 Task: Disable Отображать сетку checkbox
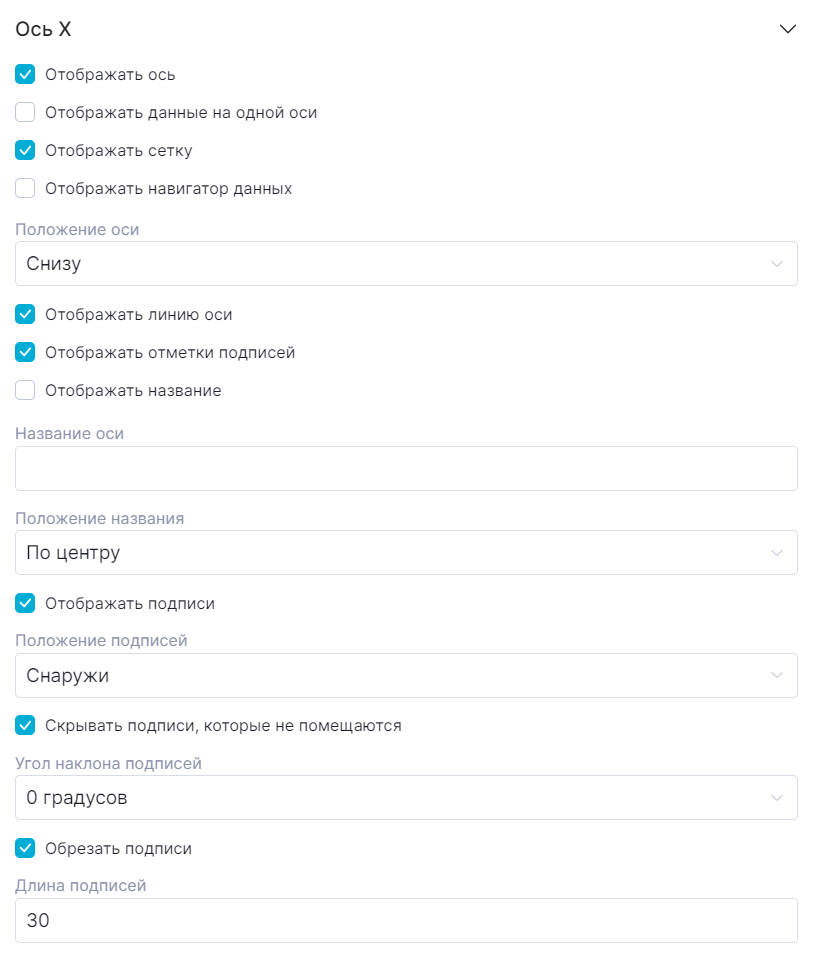pyautogui.click(x=26, y=151)
